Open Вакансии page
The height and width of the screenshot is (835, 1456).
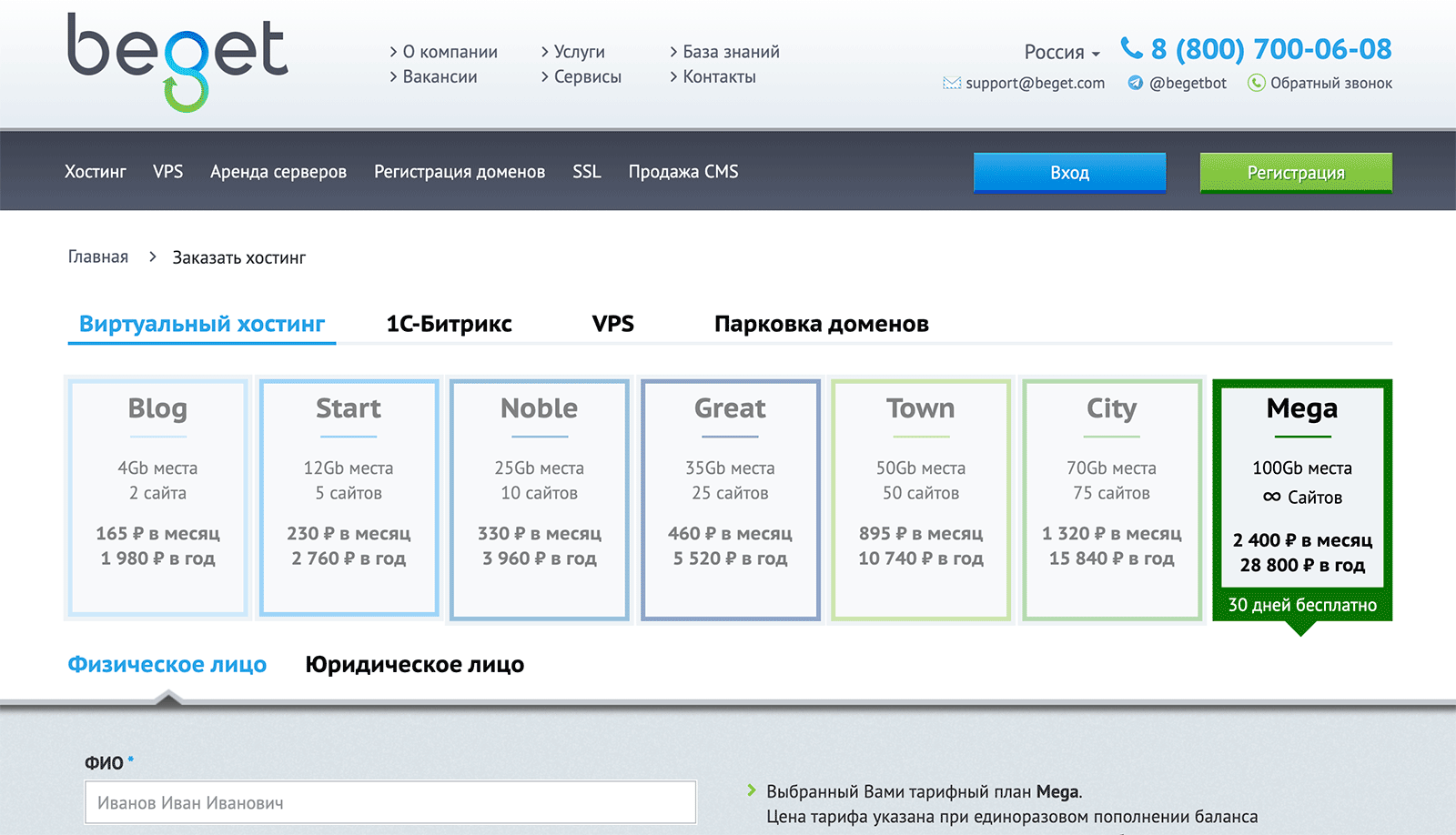click(440, 76)
